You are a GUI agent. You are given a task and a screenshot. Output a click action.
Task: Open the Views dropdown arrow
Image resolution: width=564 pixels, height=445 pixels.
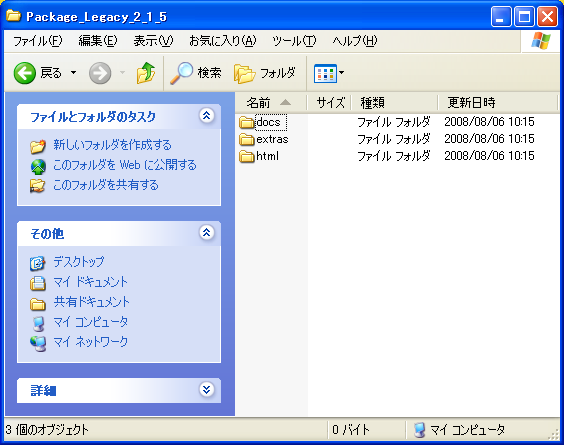(x=341, y=73)
